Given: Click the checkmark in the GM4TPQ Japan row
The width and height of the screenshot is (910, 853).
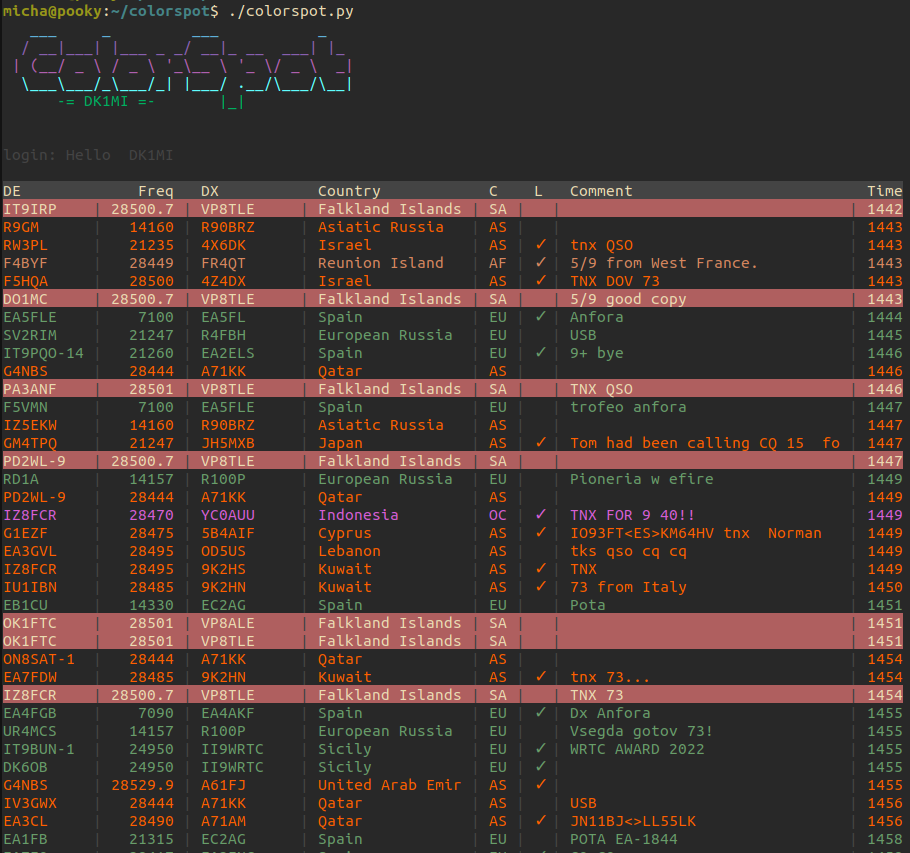Looking at the screenshot, I should point(540,443).
